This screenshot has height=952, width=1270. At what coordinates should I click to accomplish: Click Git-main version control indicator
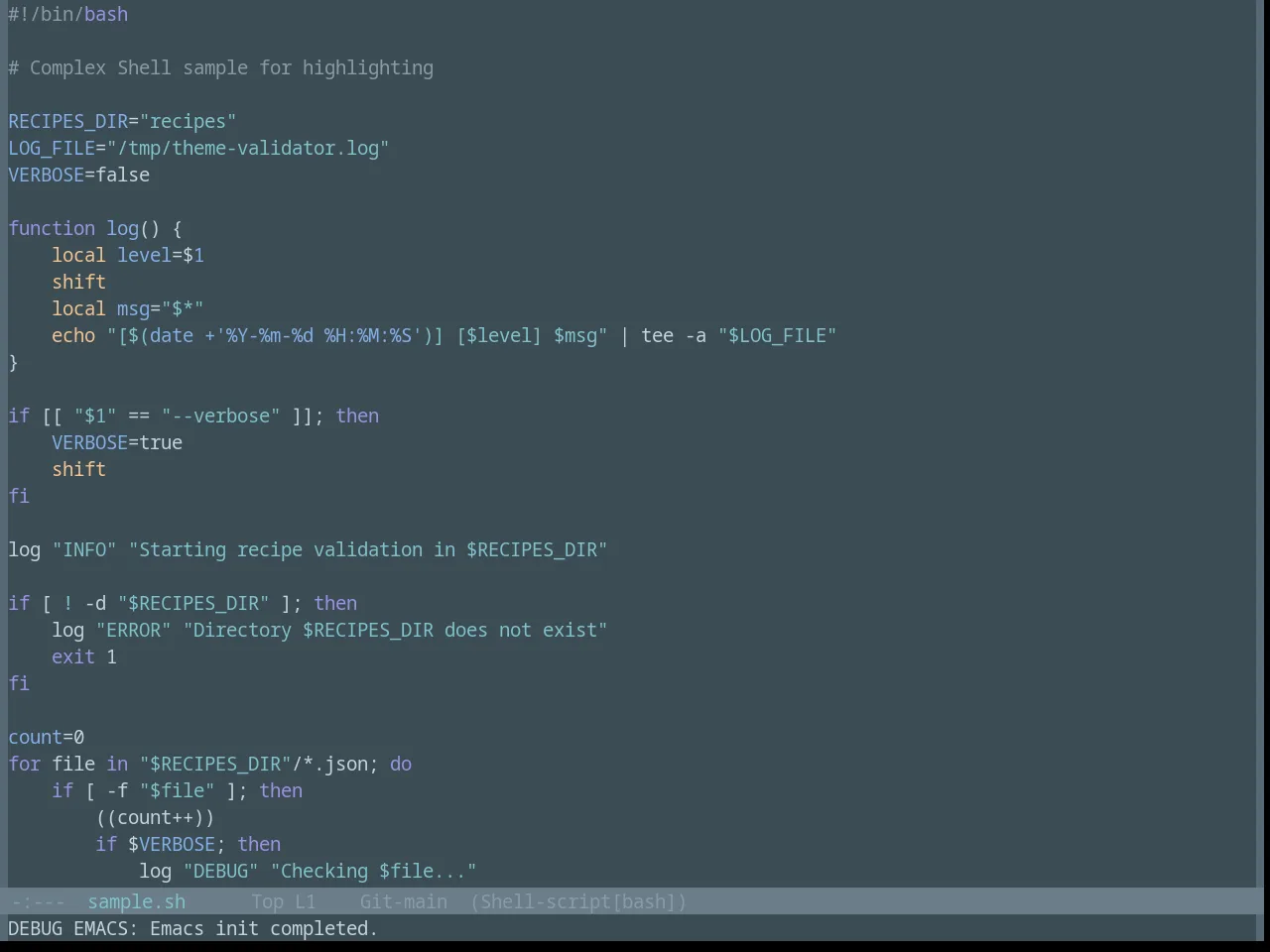404,901
